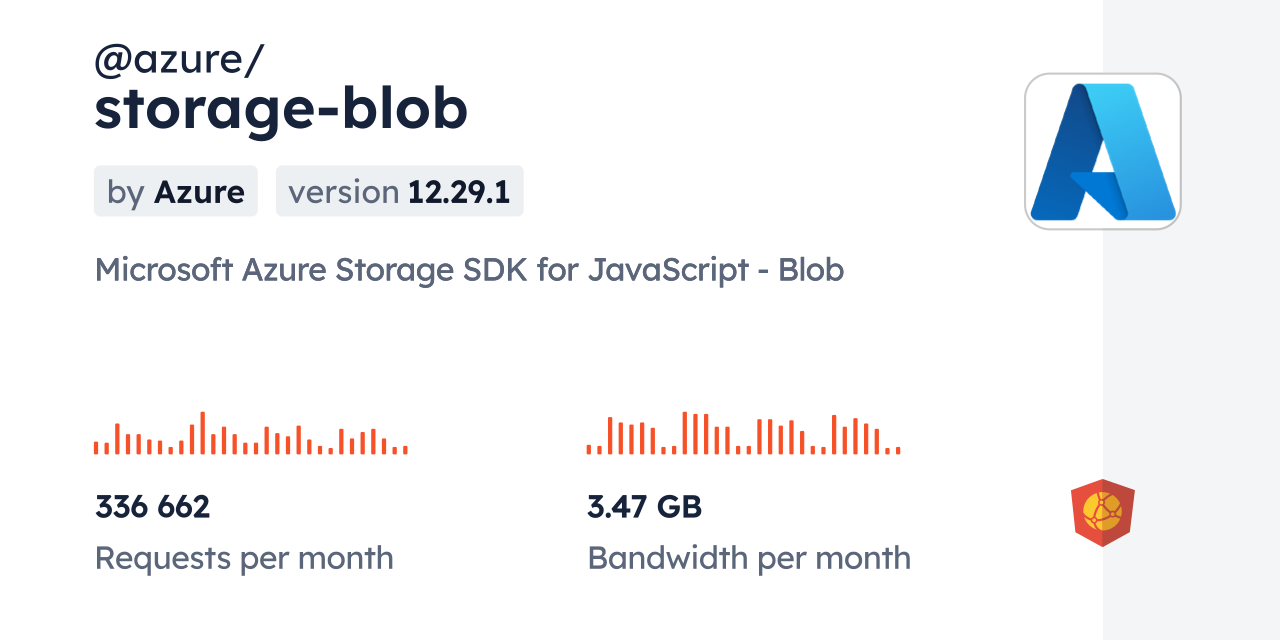Click the Azure logo icon
This screenshot has width=1280, height=640.
(x=1102, y=151)
